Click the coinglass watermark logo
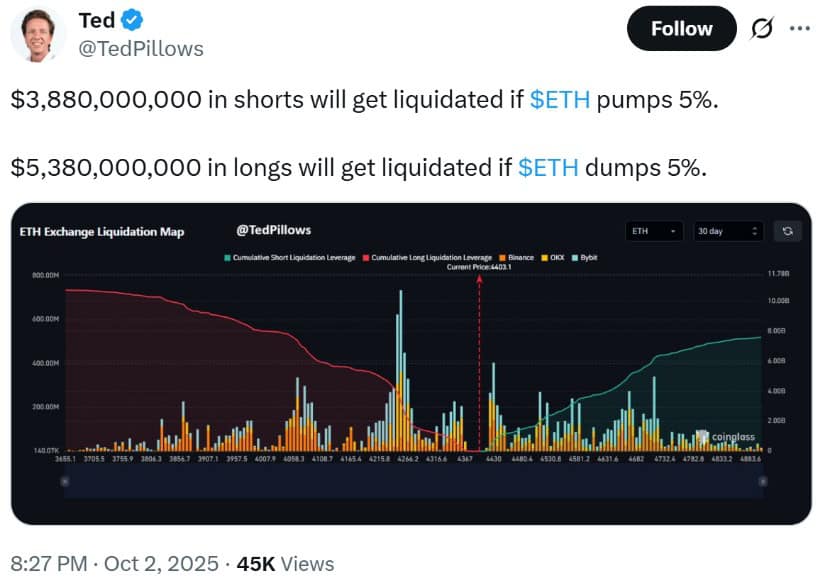825x578 pixels. 728,437
